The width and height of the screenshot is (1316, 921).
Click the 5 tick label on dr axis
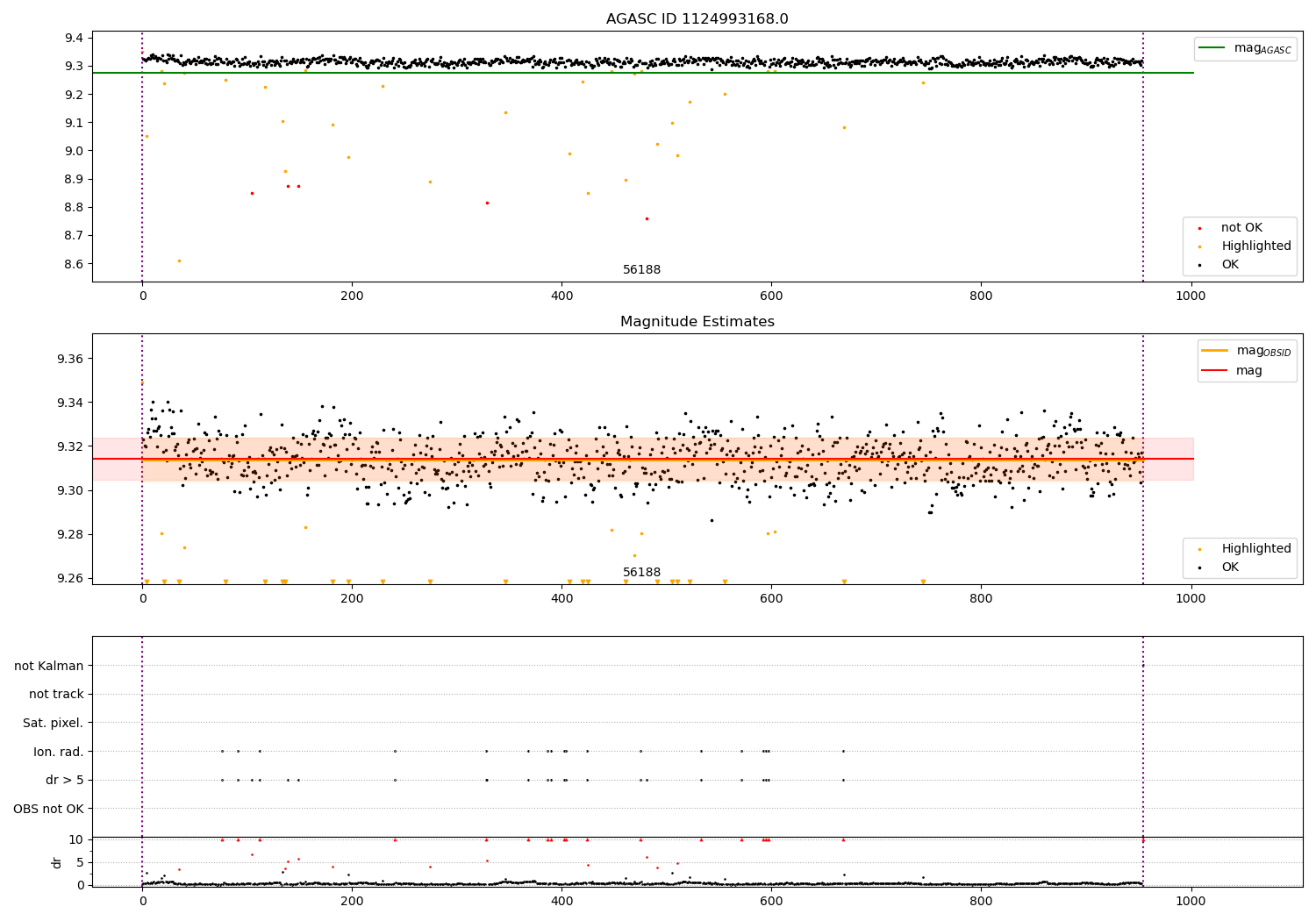tap(80, 863)
